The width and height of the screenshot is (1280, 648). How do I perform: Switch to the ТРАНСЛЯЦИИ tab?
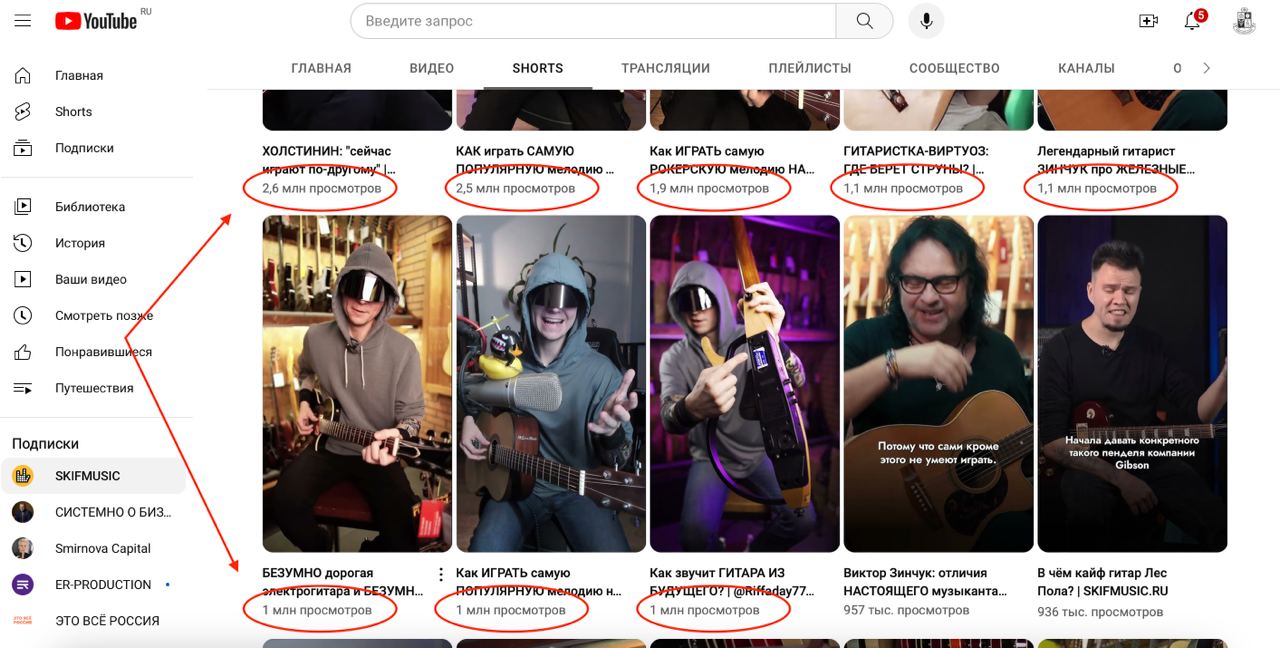[x=665, y=68]
